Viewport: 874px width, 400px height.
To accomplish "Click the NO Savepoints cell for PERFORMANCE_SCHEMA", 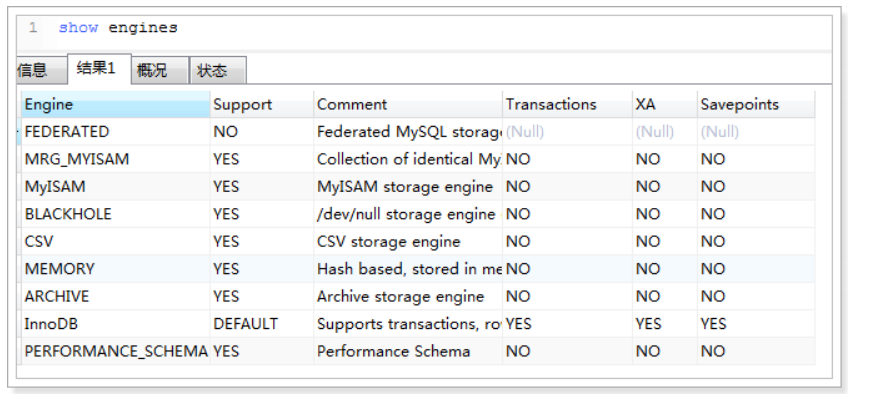I will (x=756, y=351).
